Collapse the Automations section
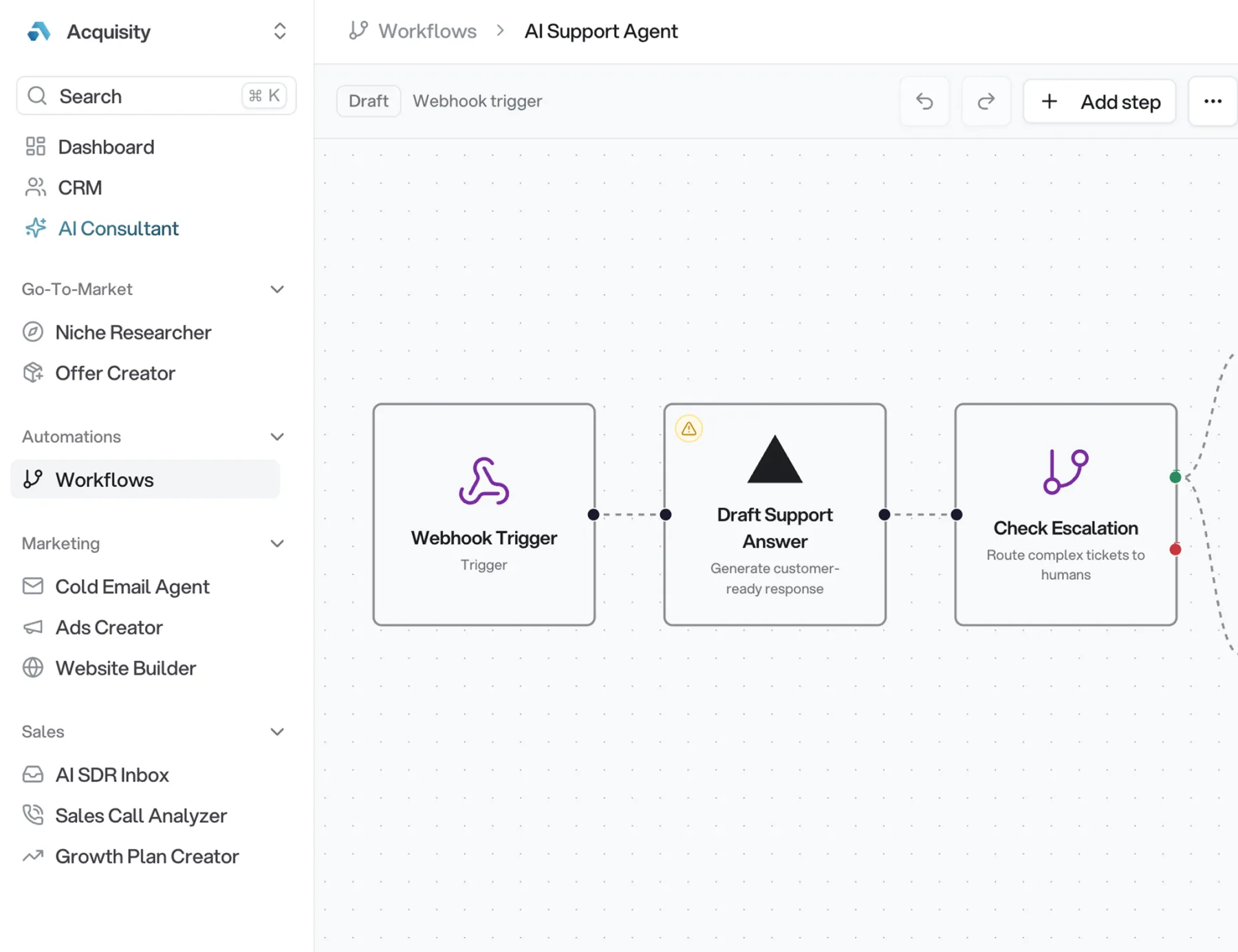 277,436
